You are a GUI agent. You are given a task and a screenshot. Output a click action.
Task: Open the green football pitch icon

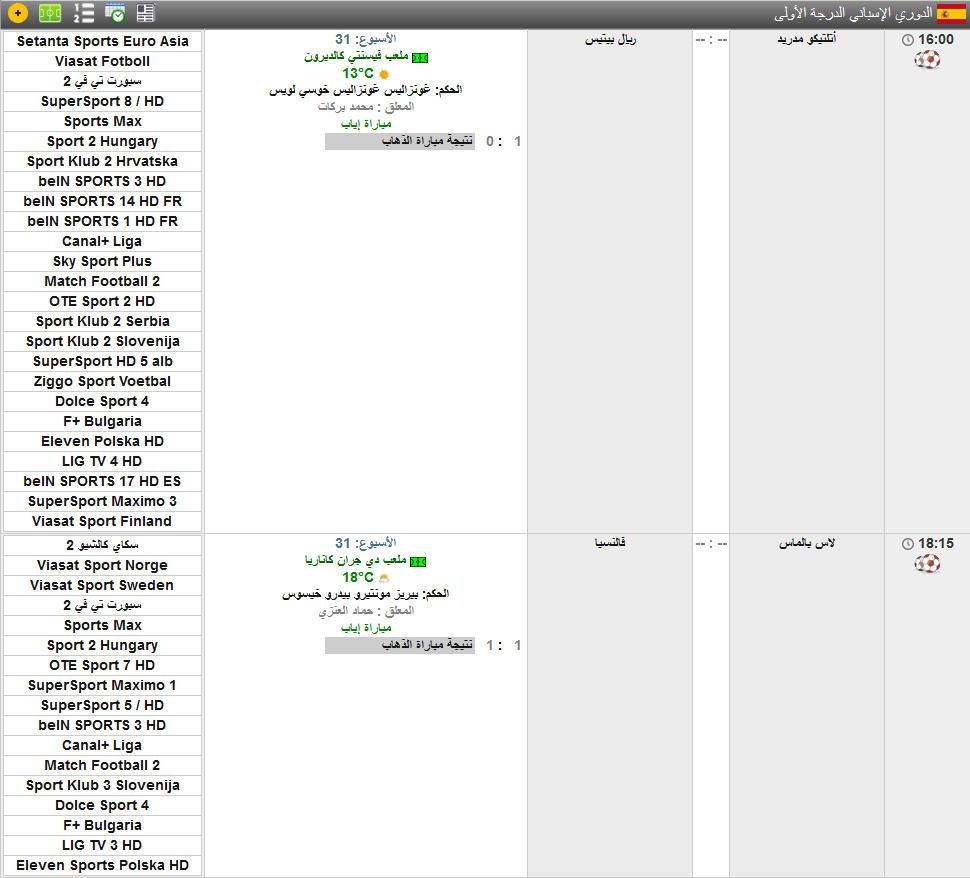coord(50,13)
